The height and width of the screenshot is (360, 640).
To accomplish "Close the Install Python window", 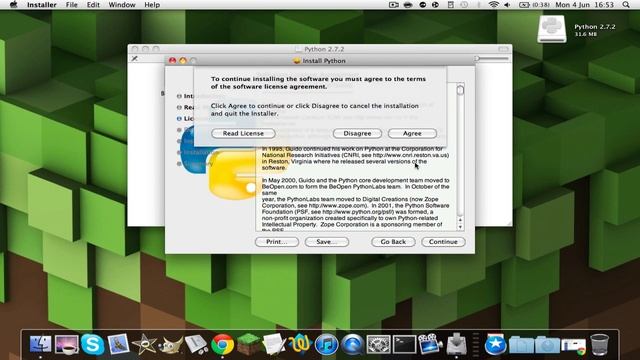I will tap(172, 60).
